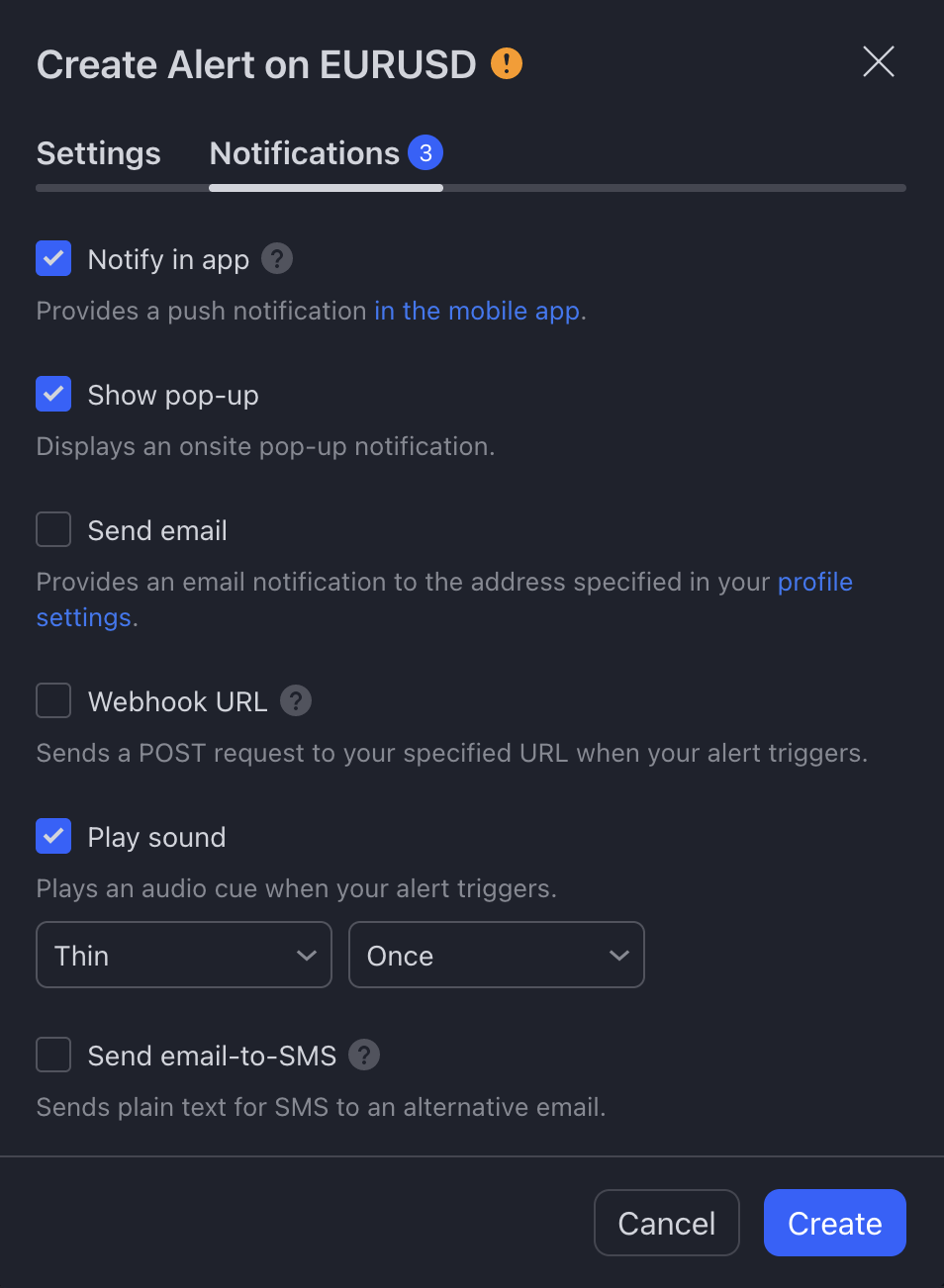Expand the Once repeat dropdown
This screenshot has width=944, height=1288.
pos(497,955)
